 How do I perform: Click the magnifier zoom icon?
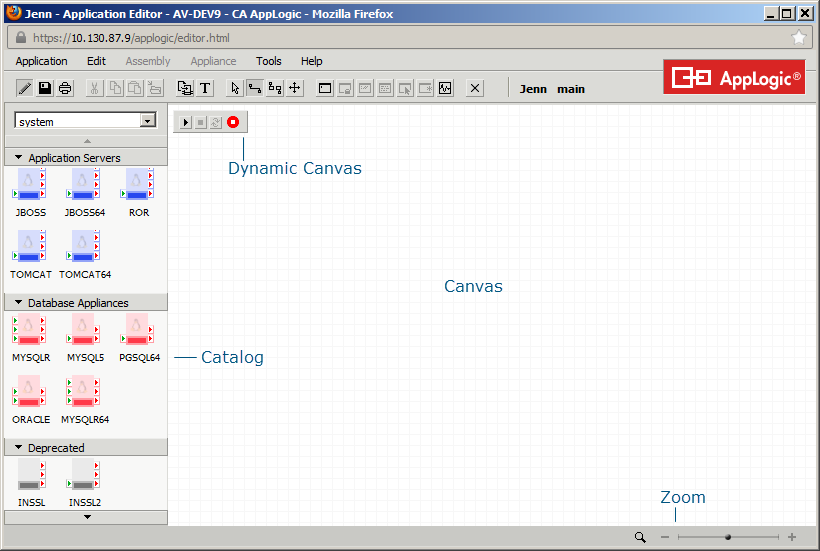[640, 537]
